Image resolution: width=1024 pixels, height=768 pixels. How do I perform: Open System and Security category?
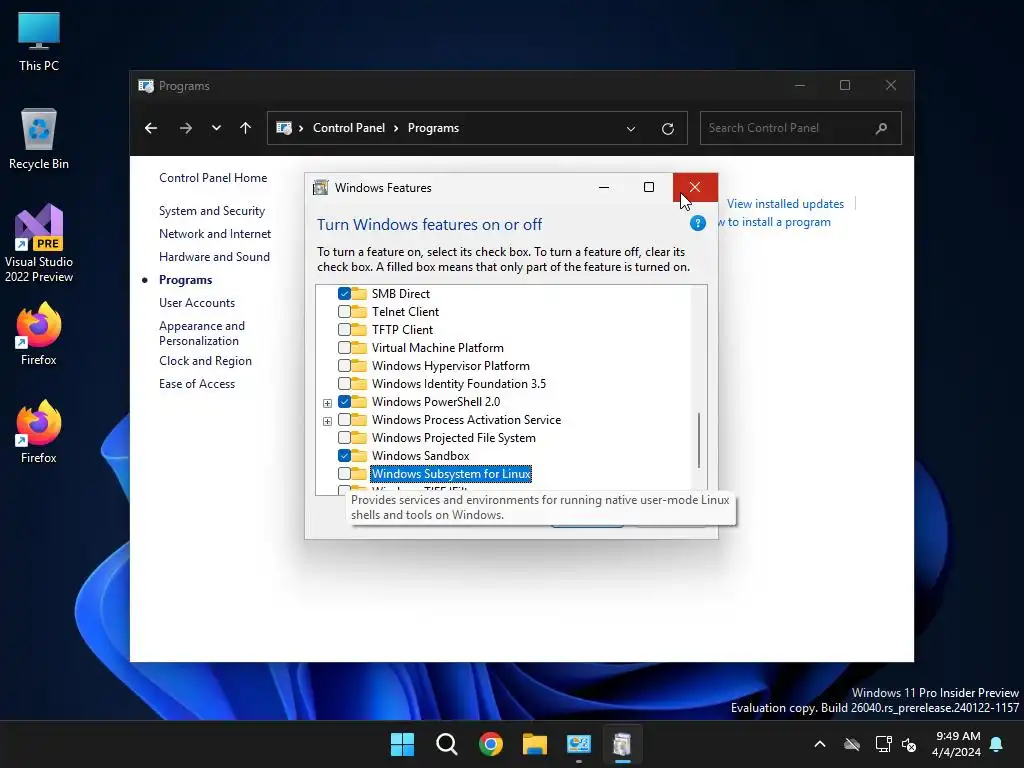[212, 211]
